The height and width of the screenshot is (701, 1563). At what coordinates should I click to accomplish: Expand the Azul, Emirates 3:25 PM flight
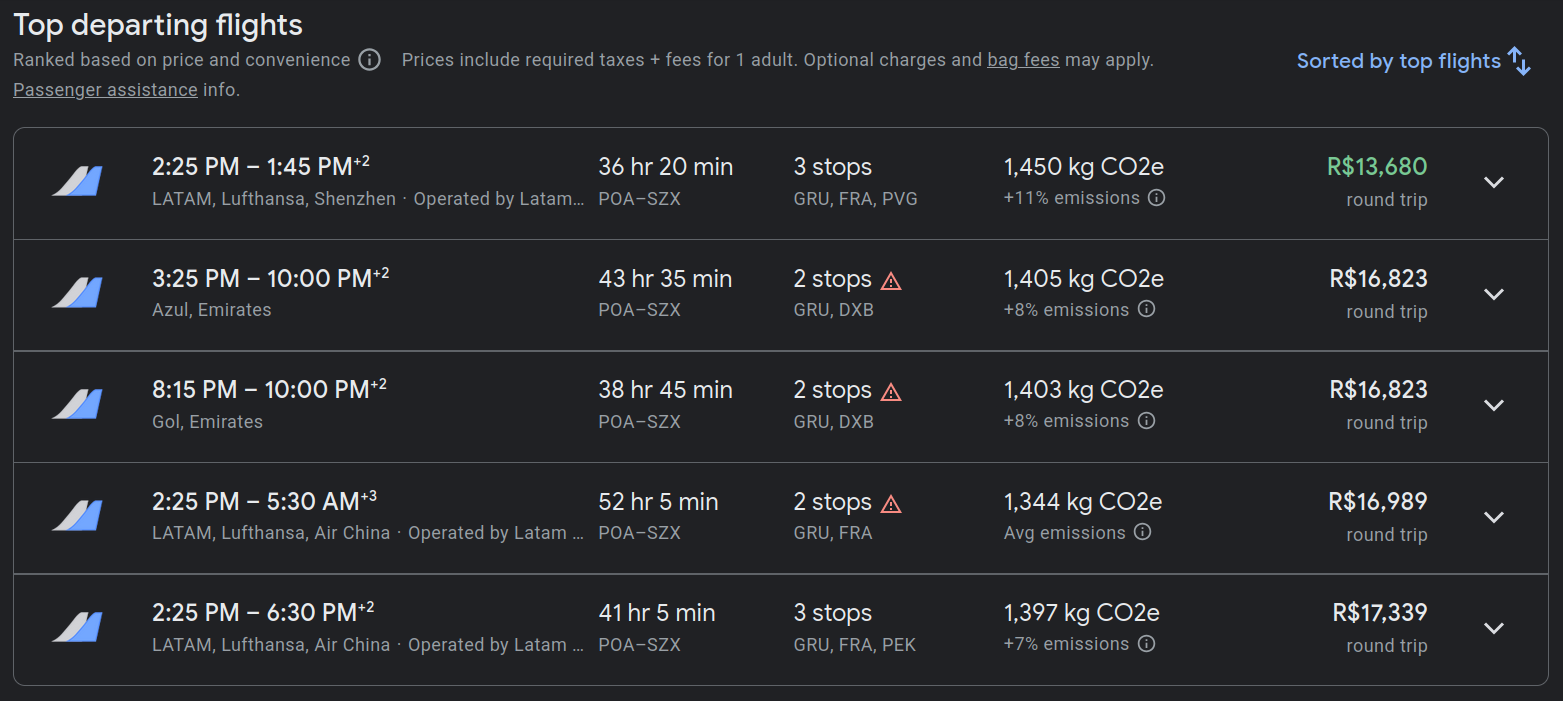tap(1493, 294)
